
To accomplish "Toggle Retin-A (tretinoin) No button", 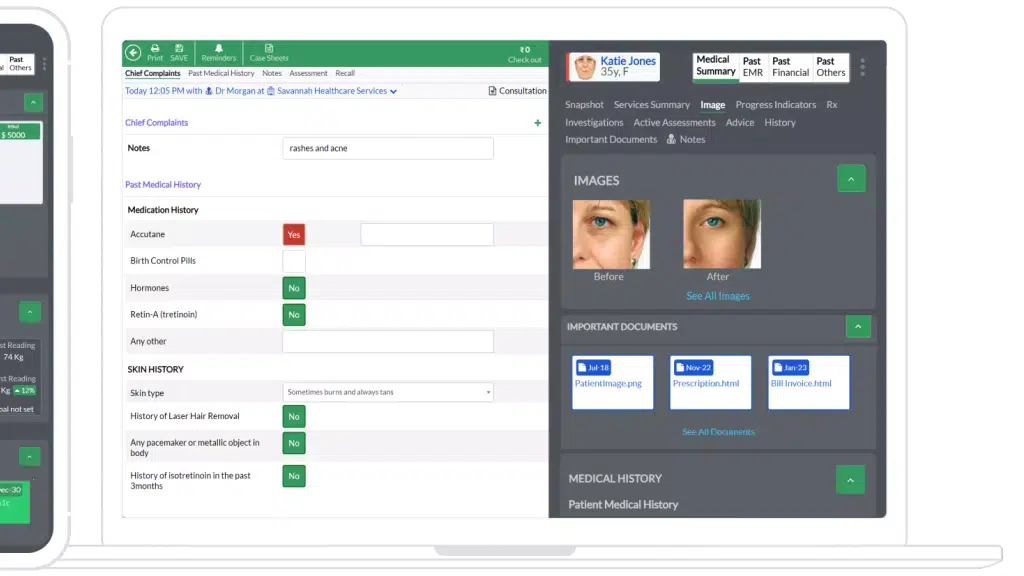I will (294, 315).
